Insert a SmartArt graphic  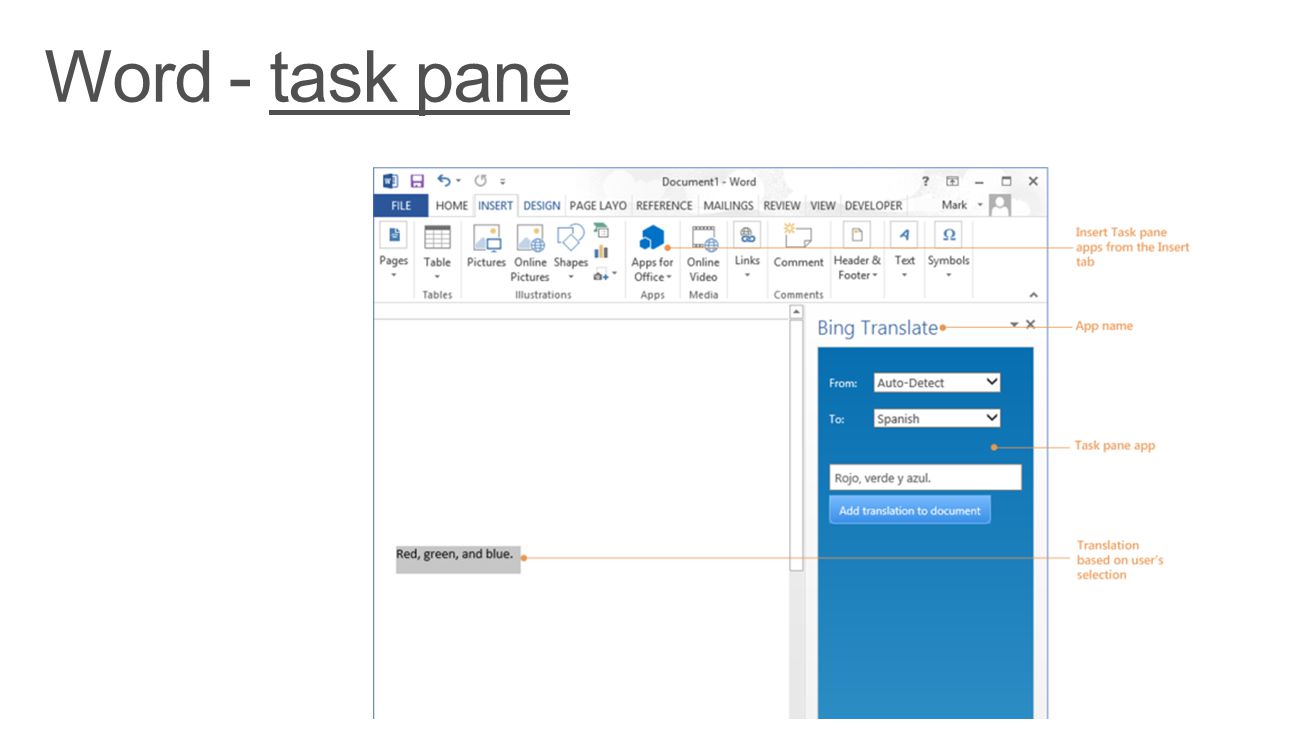601,231
